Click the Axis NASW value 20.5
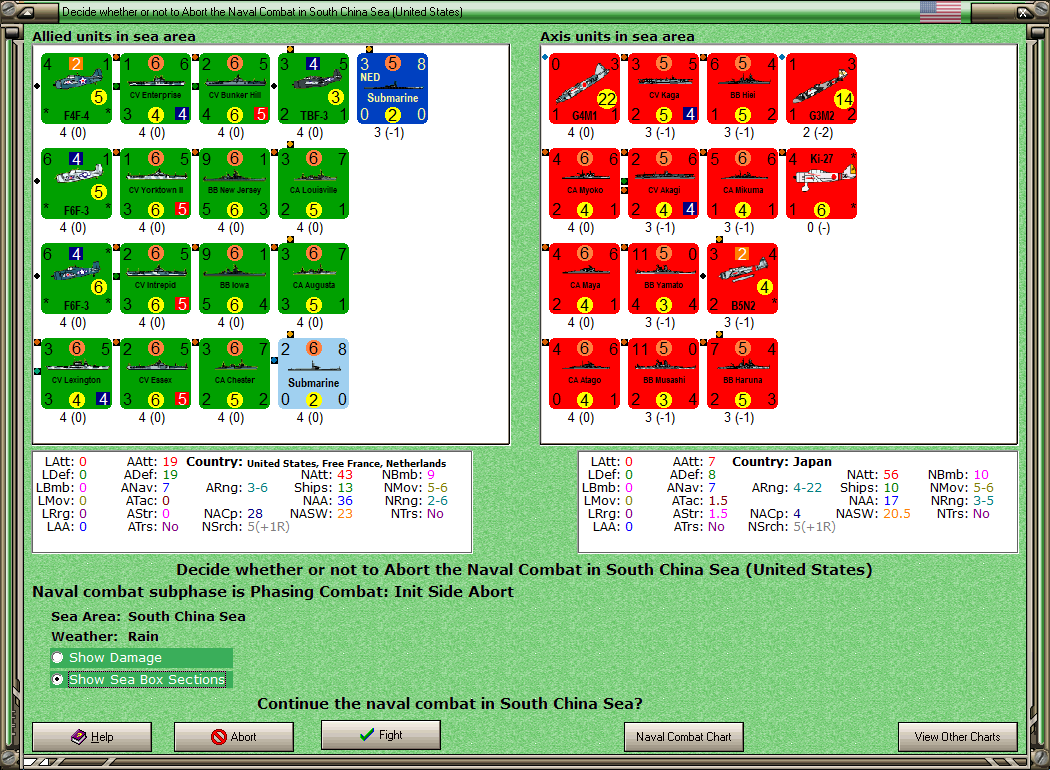The width and height of the screenshot is (1050, 770). point(897,514)
